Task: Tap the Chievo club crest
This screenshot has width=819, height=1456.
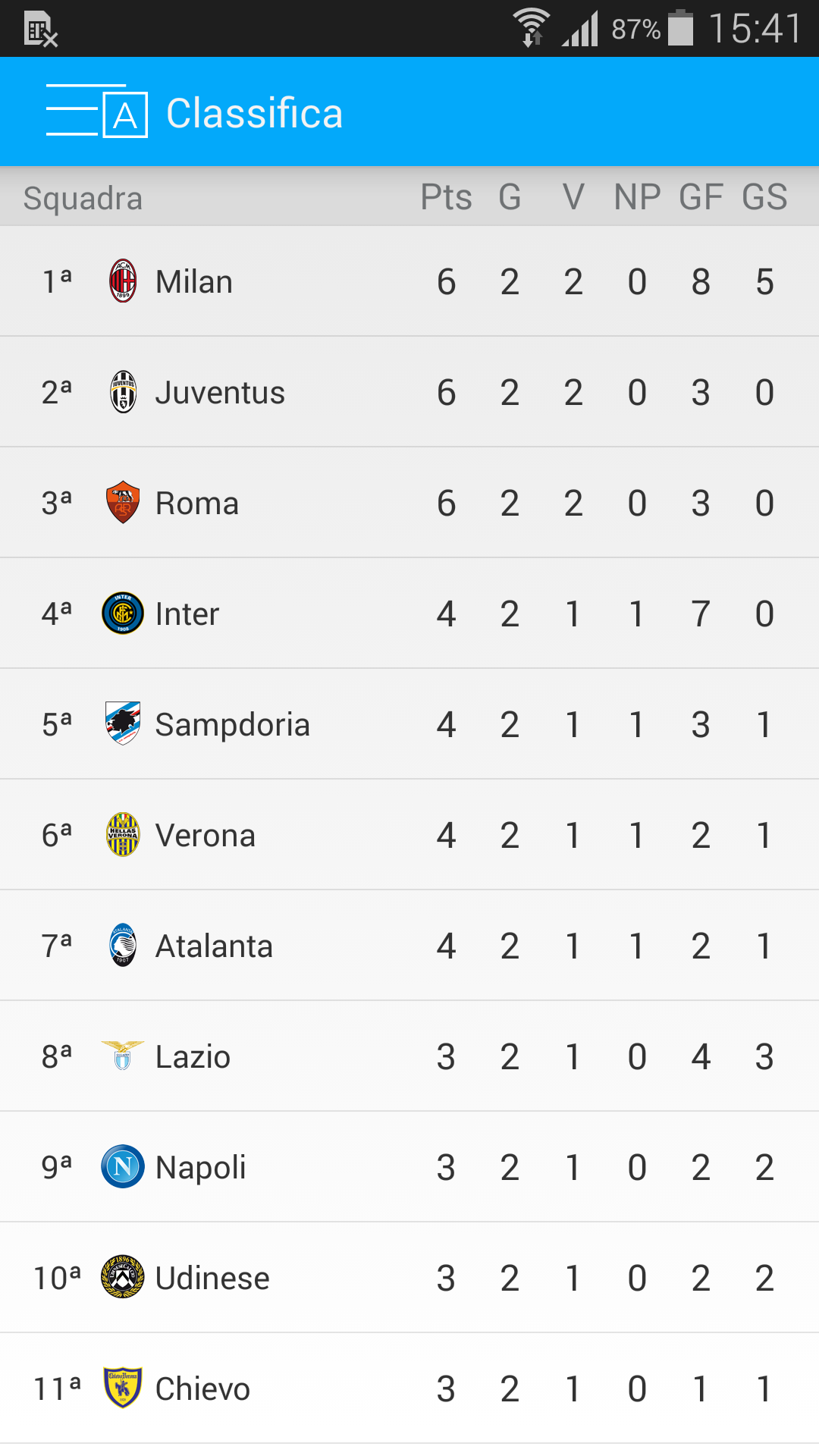Action: [x=123, y=1388]
